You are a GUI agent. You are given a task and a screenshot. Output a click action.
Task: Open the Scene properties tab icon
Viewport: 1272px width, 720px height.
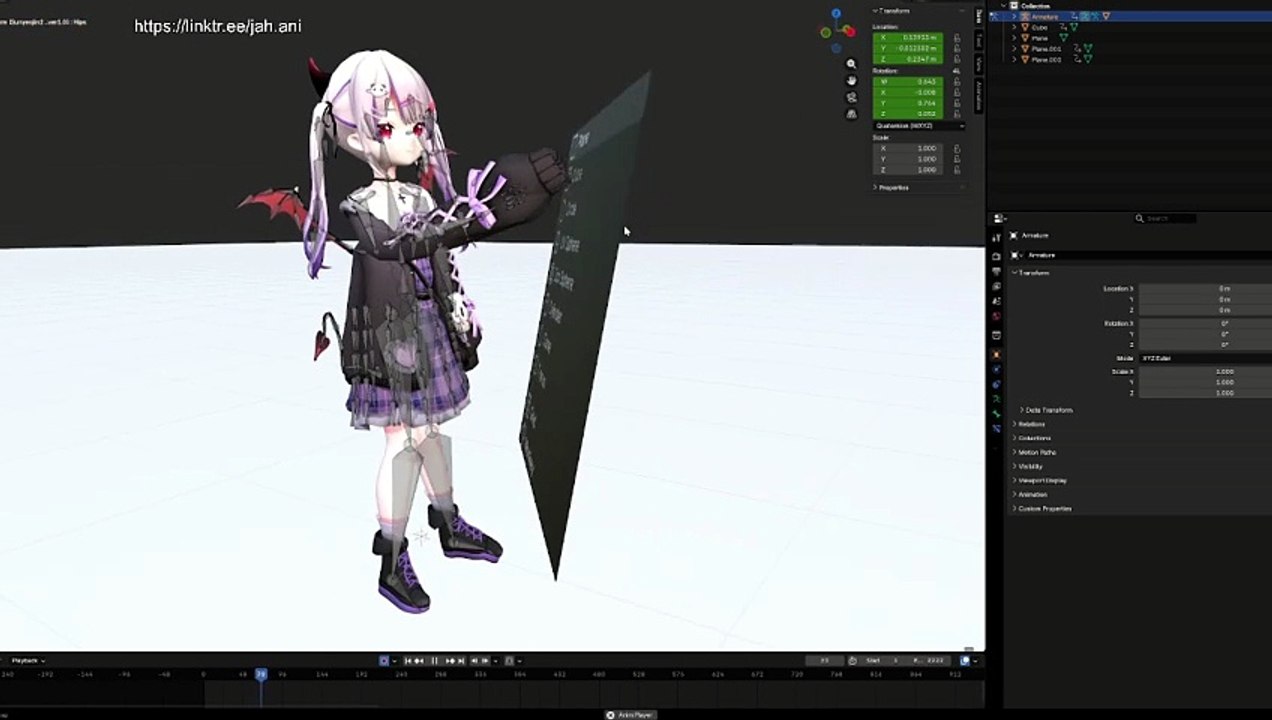(996, 301)
